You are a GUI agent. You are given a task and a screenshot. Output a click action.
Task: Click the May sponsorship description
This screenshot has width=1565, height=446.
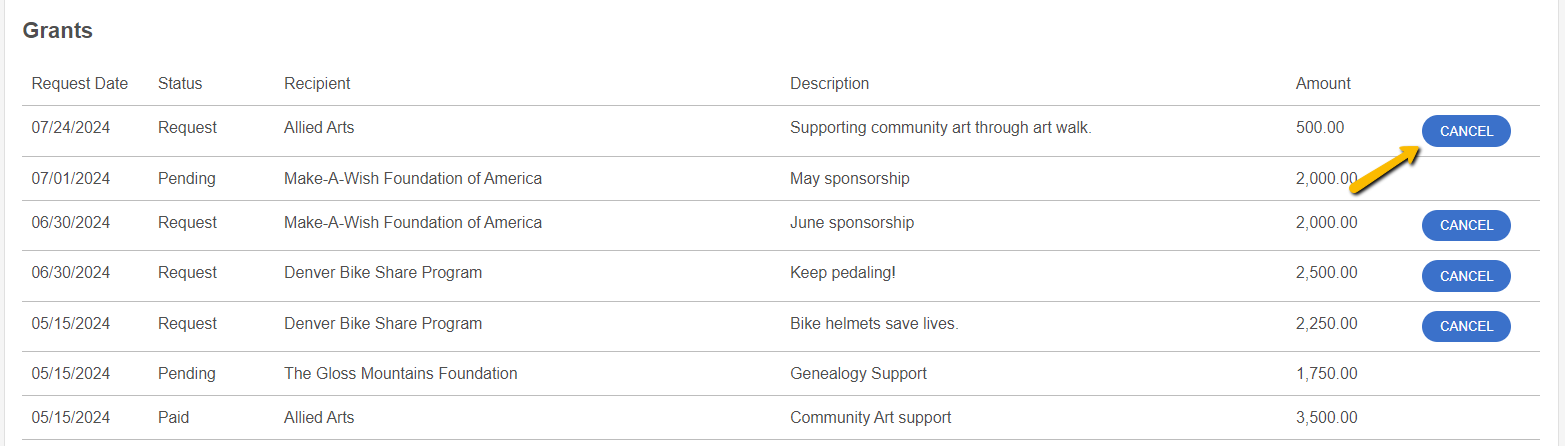(x=850, y=178)
